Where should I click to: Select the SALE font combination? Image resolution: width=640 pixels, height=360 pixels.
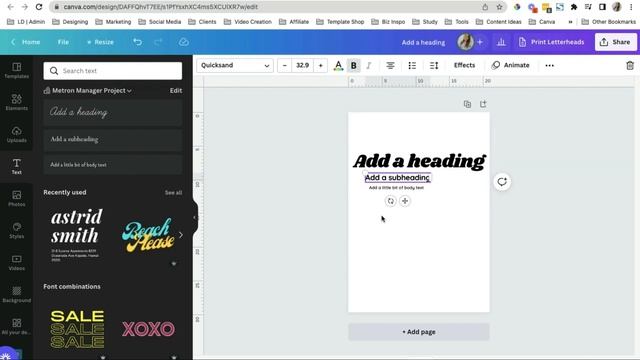click(x=77, y=329)
